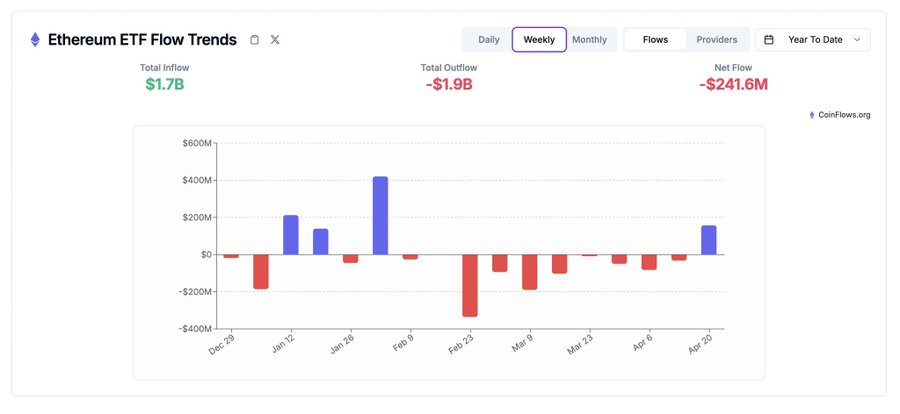Image resolution: width=900 pixels, height=414 pixels.
Task: Select the Flows tab
Action: click(656, 40)
